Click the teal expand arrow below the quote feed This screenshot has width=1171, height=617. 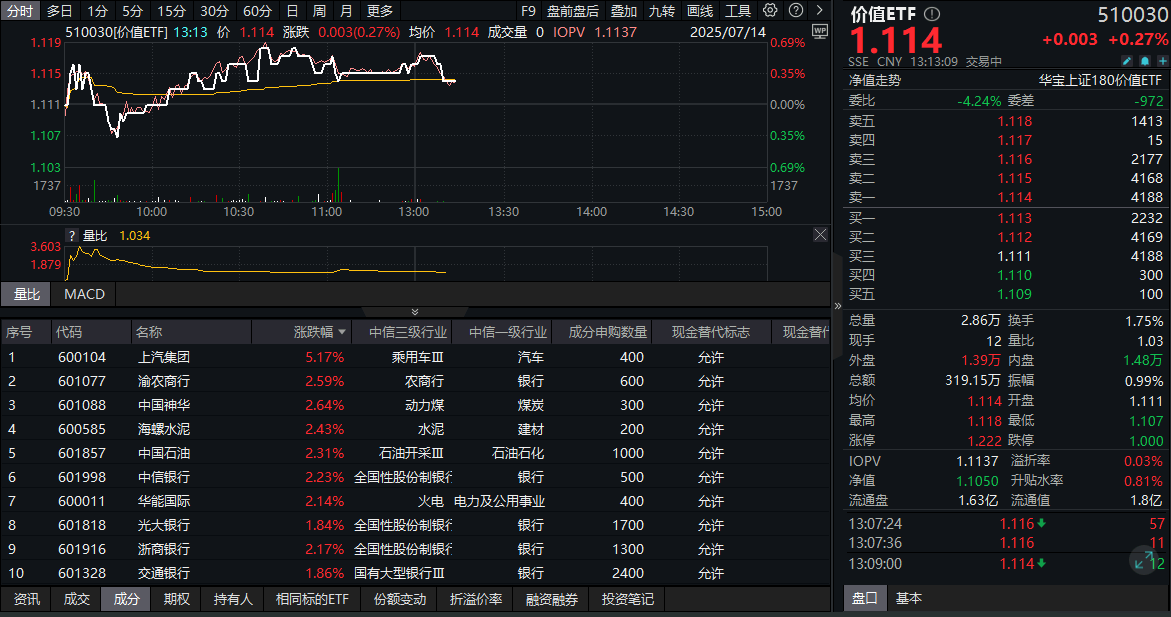click(x=1143, y=562)
